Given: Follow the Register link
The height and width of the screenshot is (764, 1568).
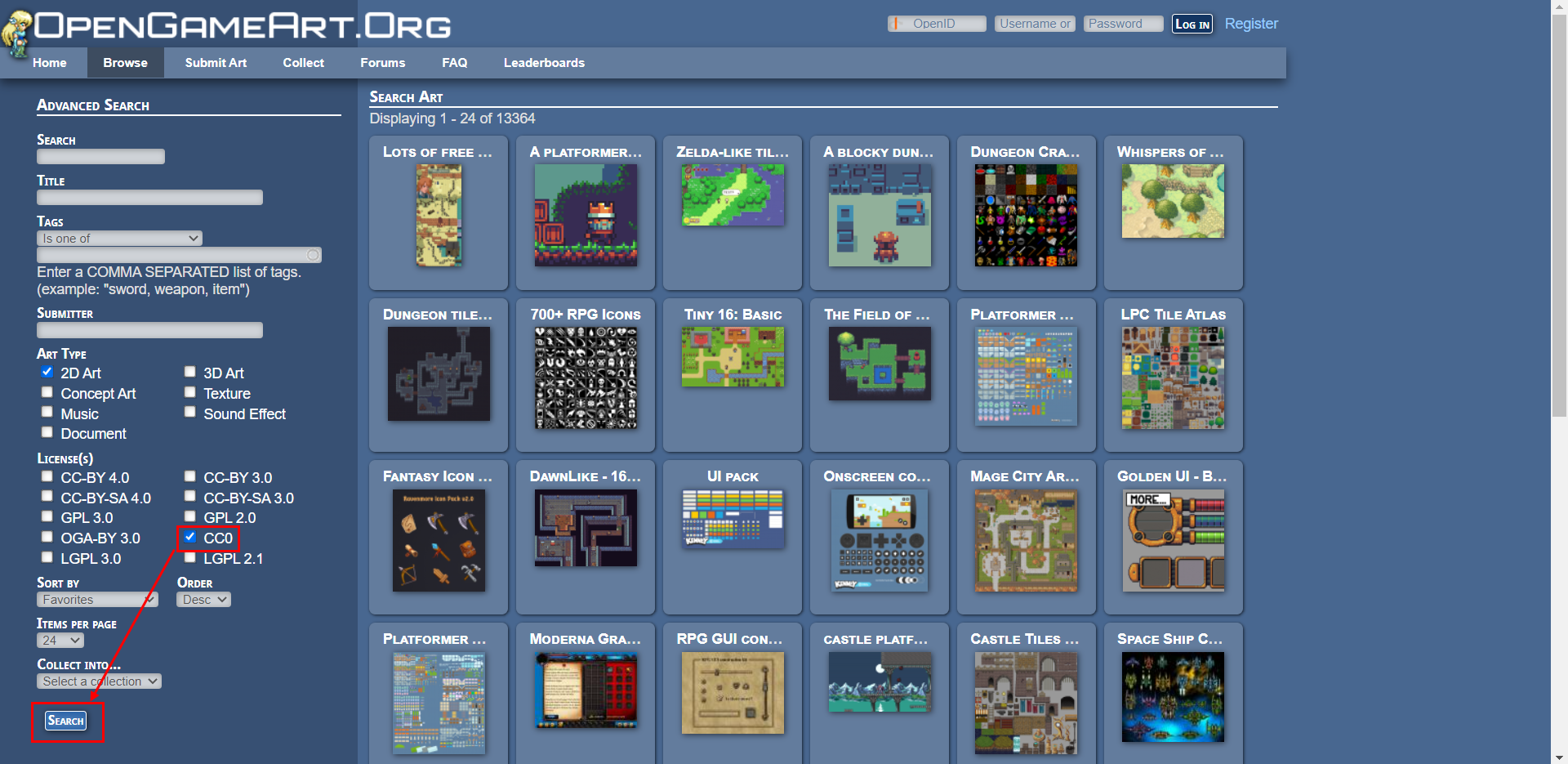Looking at the screenshot, I should 1251,24.
